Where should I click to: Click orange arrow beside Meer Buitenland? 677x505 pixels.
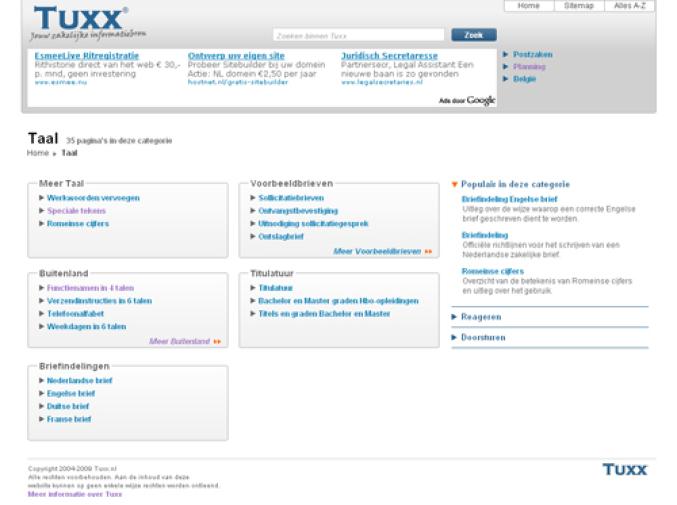click(217, 341)
